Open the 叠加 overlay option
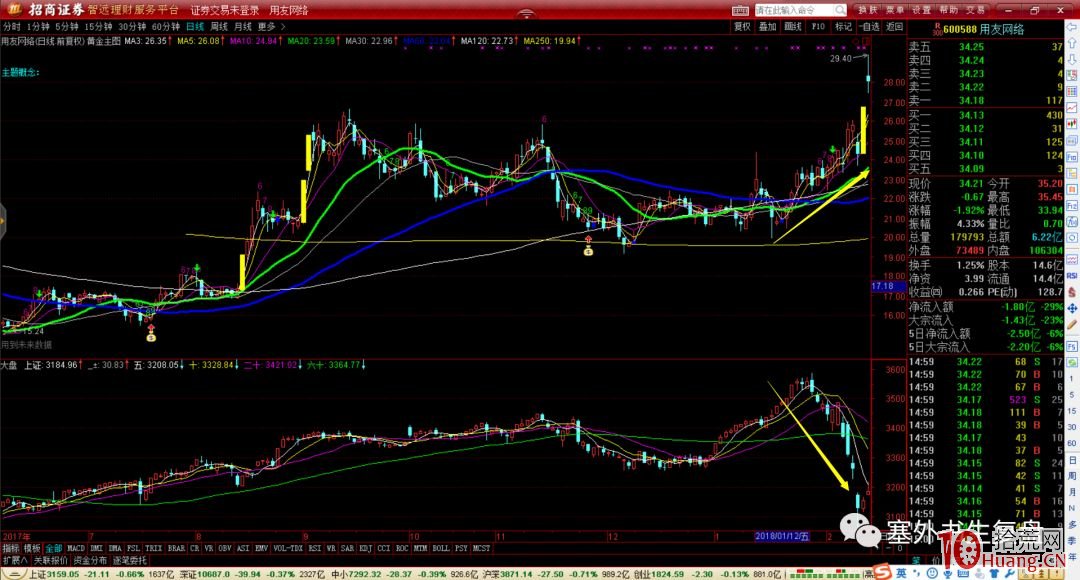 (x=767, y=27)
